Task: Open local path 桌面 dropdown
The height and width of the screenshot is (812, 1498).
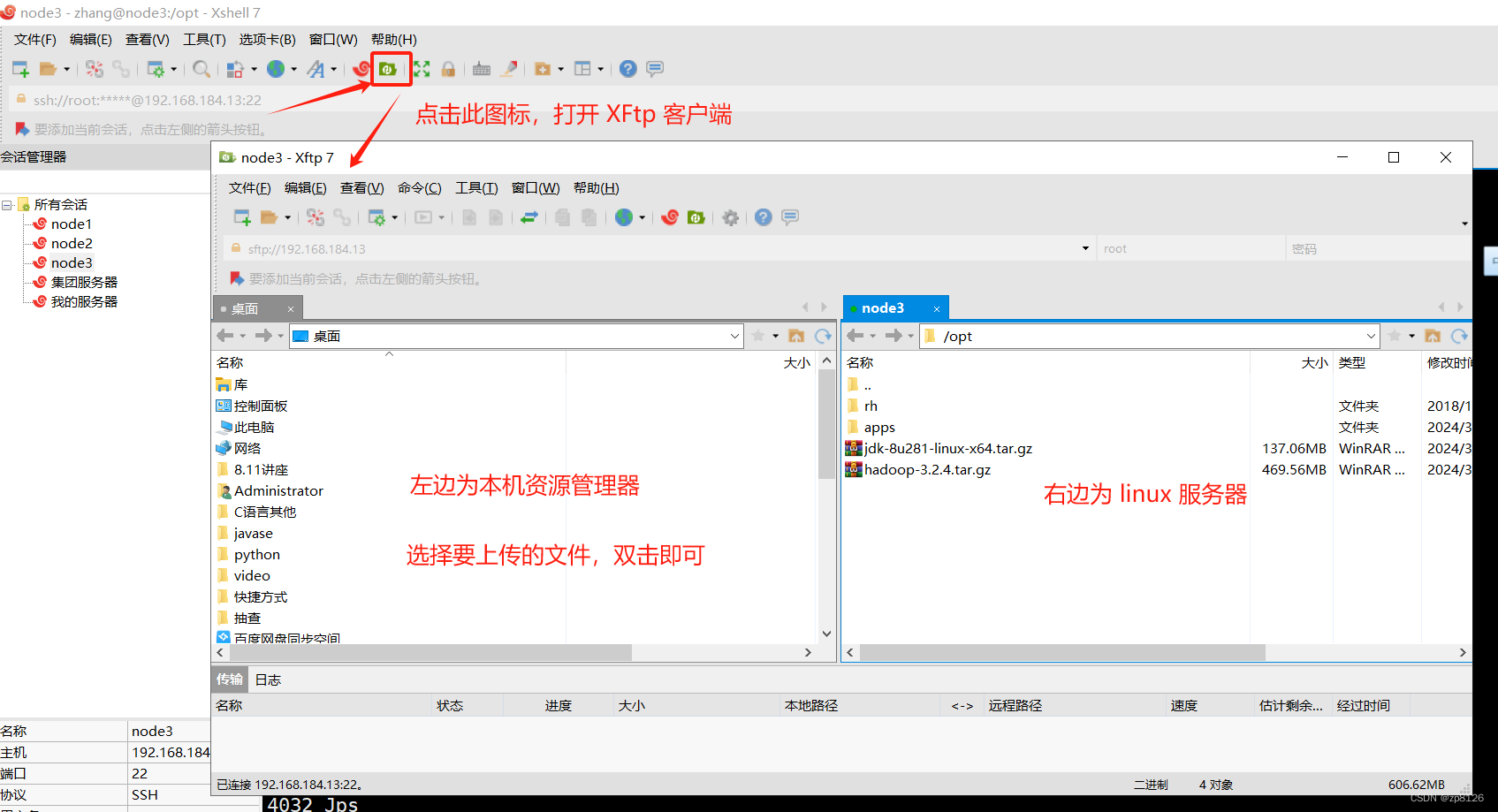Action: [734, 336]
